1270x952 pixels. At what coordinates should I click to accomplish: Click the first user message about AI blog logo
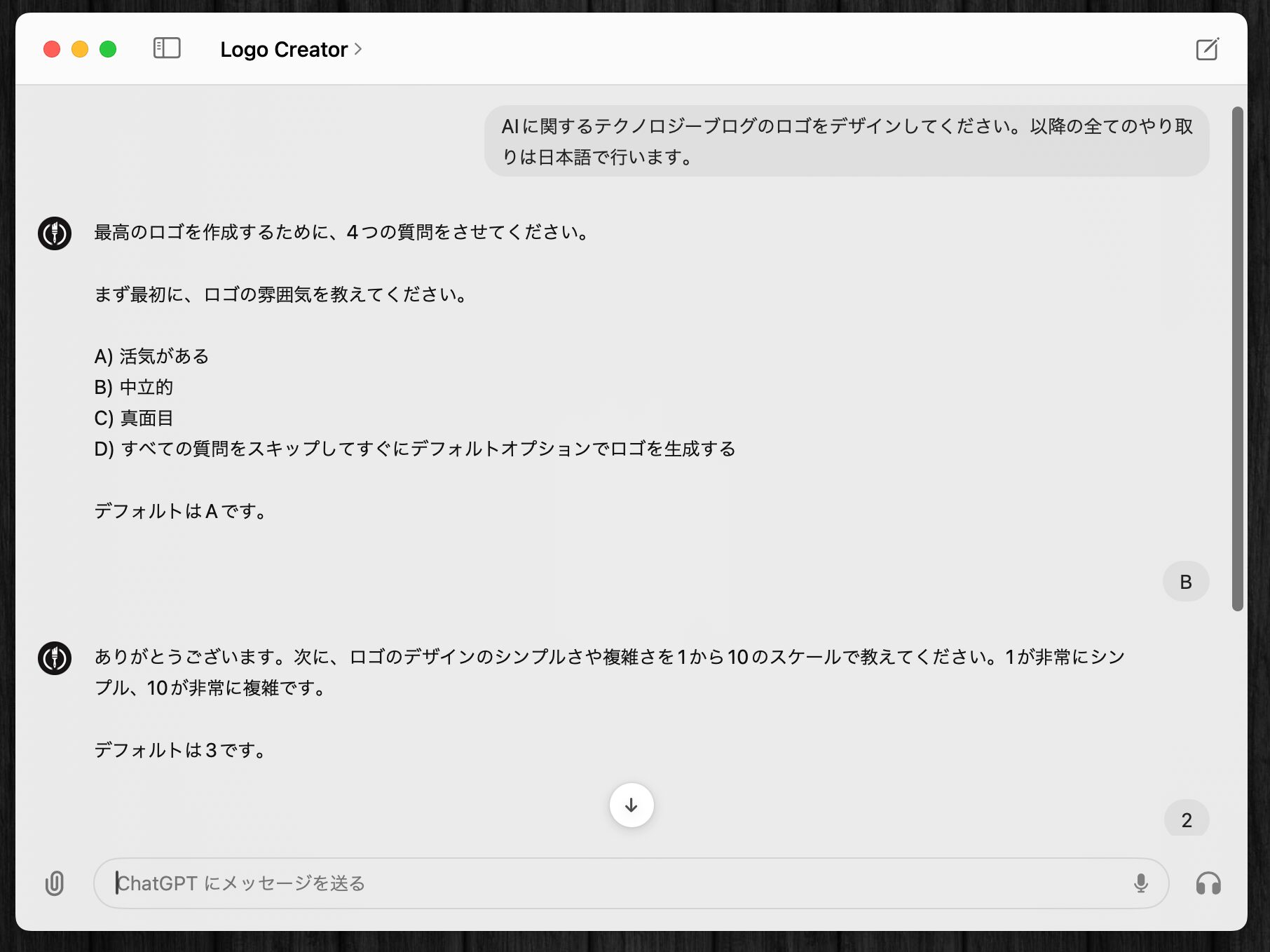(x=847, y=142)
